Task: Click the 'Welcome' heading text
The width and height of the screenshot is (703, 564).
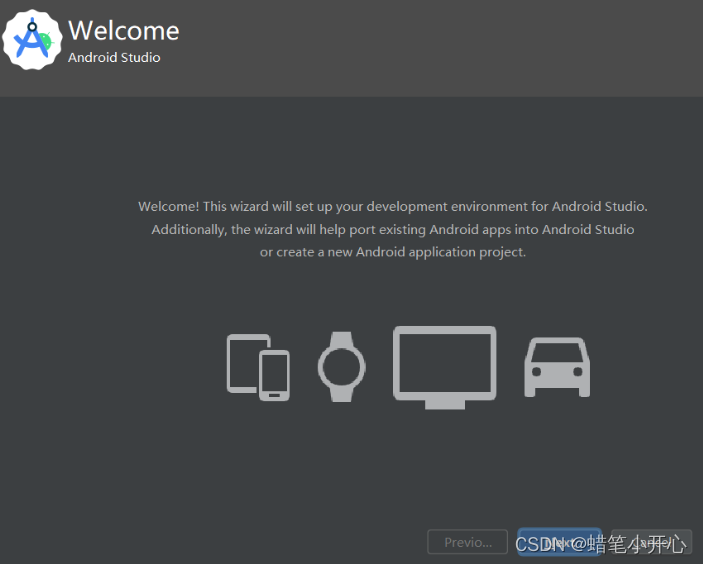Action: click(124, 30)
